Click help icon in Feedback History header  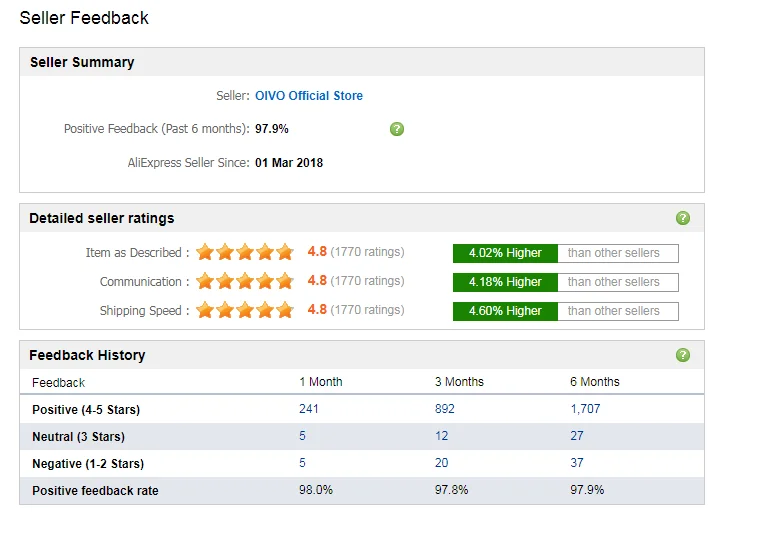tap(682, 355)
